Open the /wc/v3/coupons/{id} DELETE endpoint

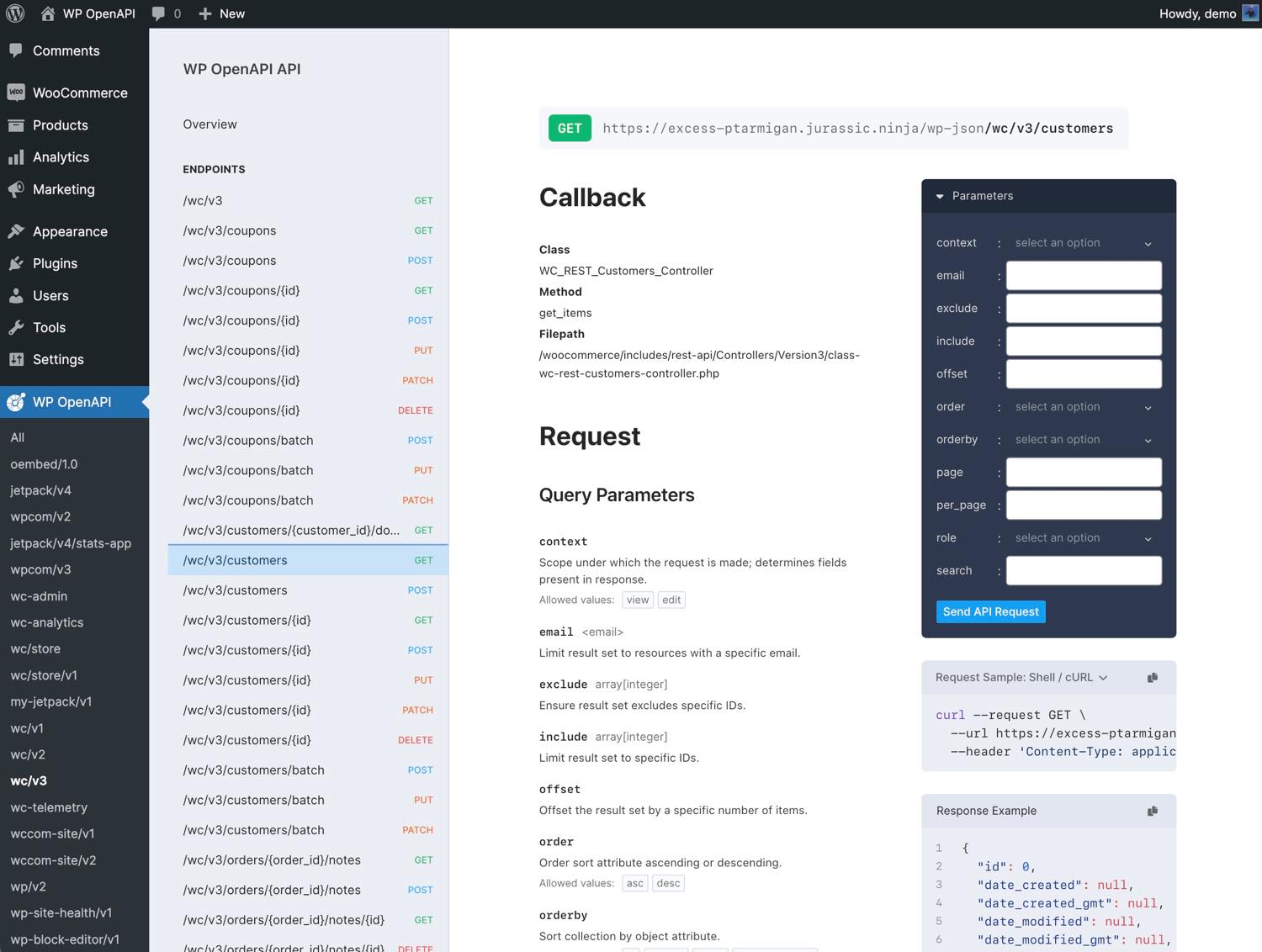[308, 410]
